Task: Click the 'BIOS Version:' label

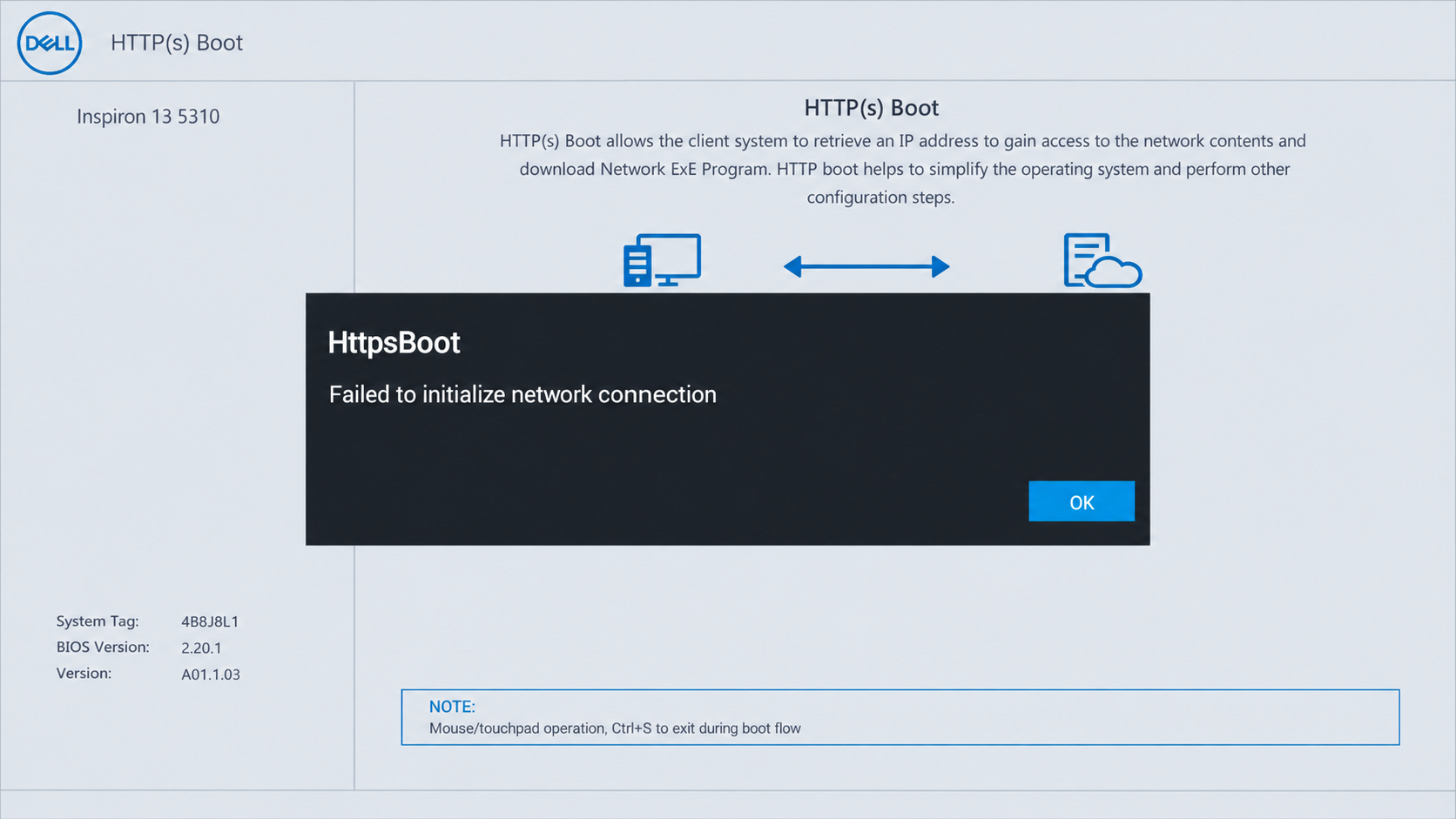Action: point(103,648)
